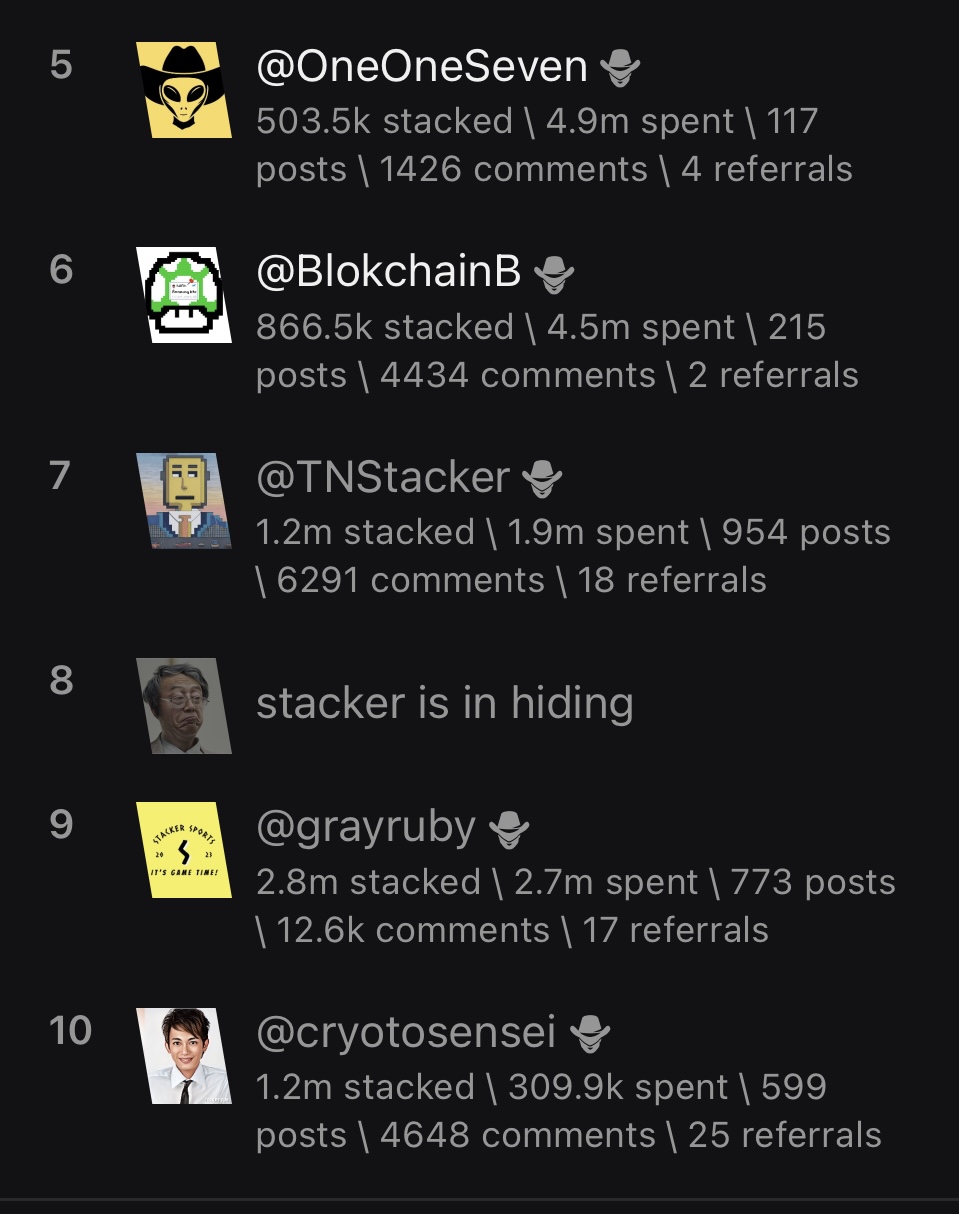Click rank number 5 in the leaderboard
This screenshot has height=1214, width=959.
(61, 65)
